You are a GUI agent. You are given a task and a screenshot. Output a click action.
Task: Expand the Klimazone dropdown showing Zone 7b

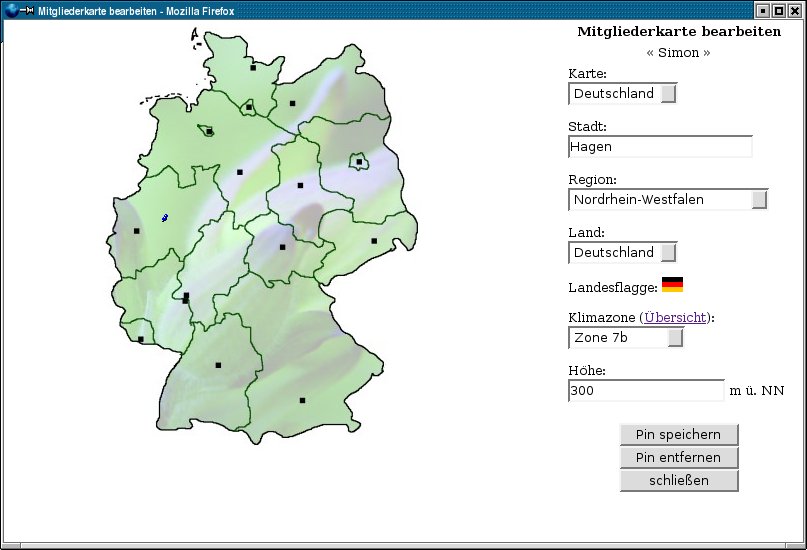[x=625, y=338]
